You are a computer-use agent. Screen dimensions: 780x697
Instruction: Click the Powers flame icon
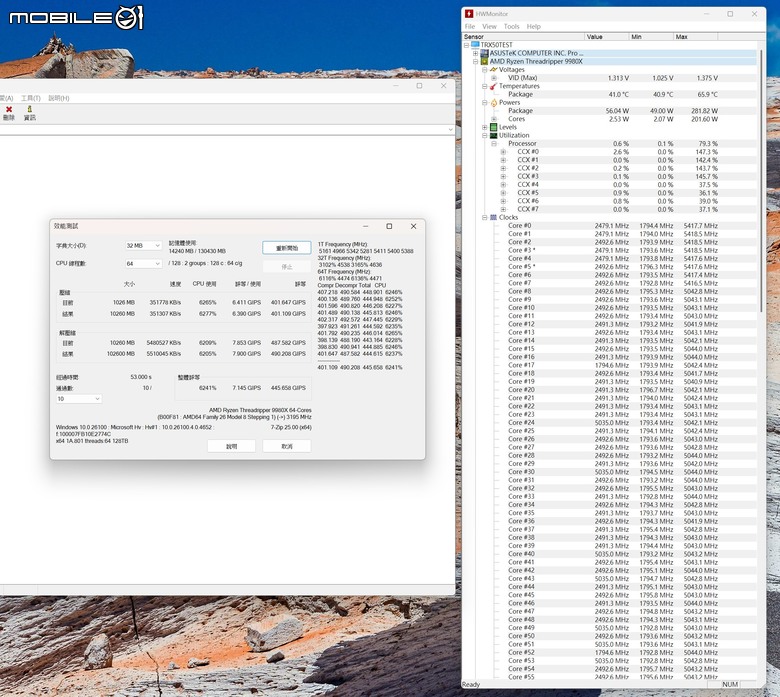493,102
